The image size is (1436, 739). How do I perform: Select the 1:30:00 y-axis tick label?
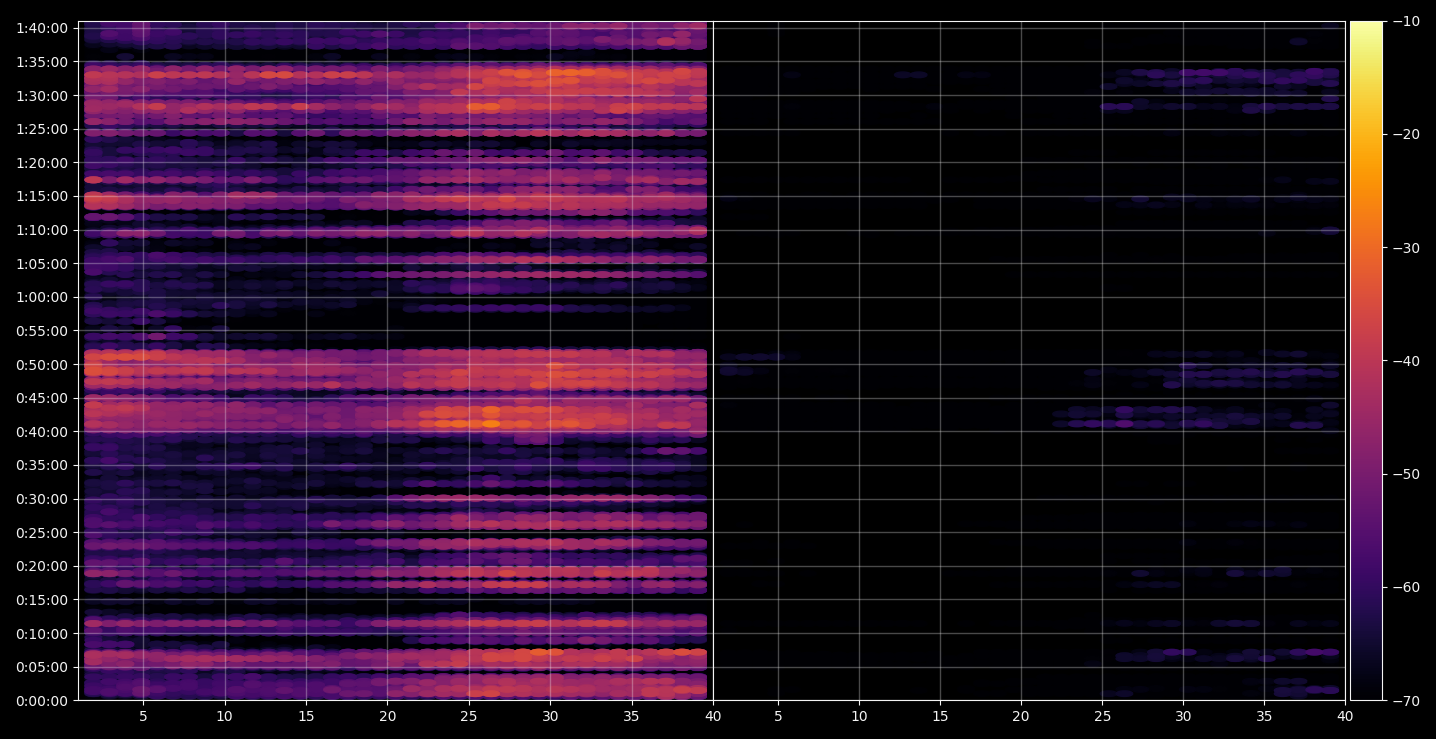[x=42, y=96]
